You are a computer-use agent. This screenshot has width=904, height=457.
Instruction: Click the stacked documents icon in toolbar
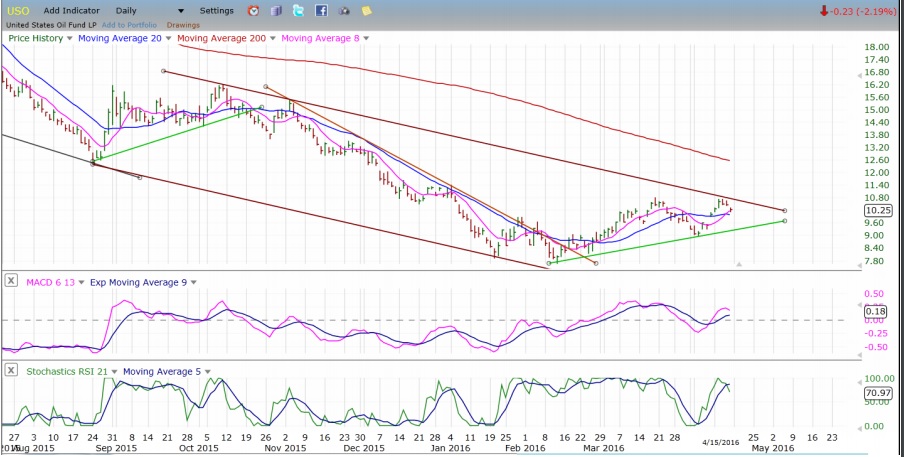click(276, 11)
